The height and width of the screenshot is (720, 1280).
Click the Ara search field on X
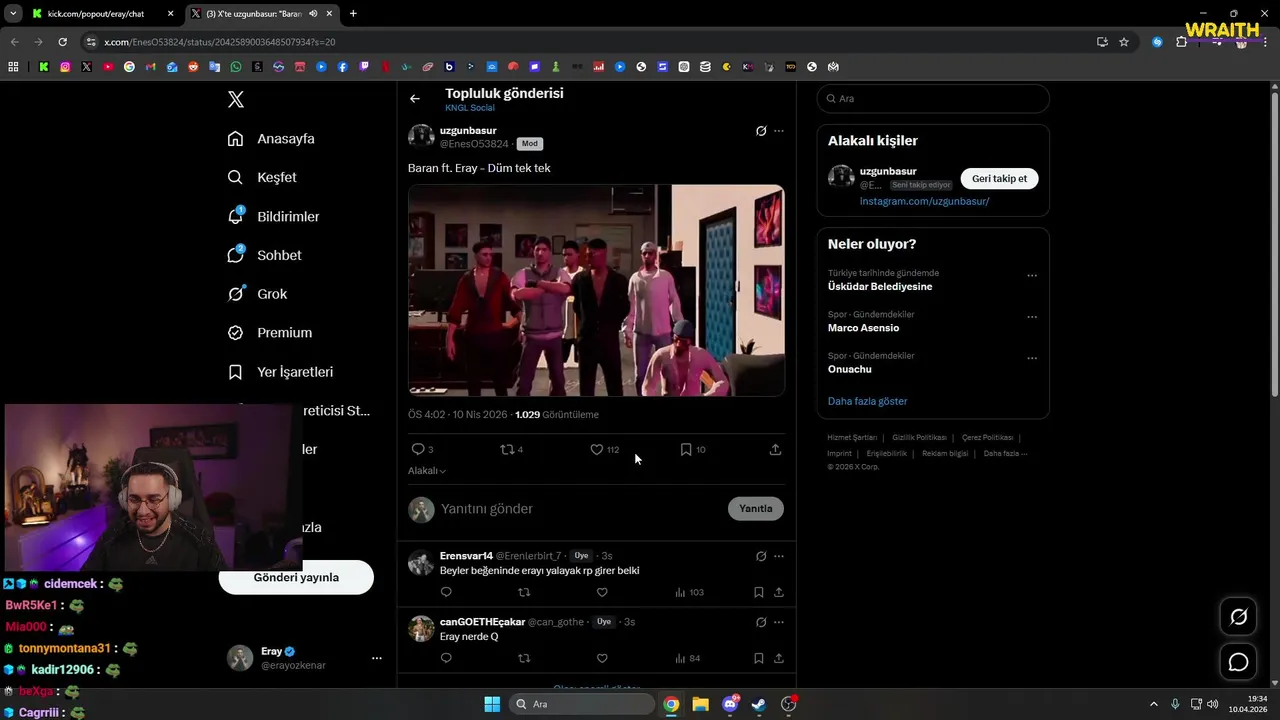tap(933, 98)
